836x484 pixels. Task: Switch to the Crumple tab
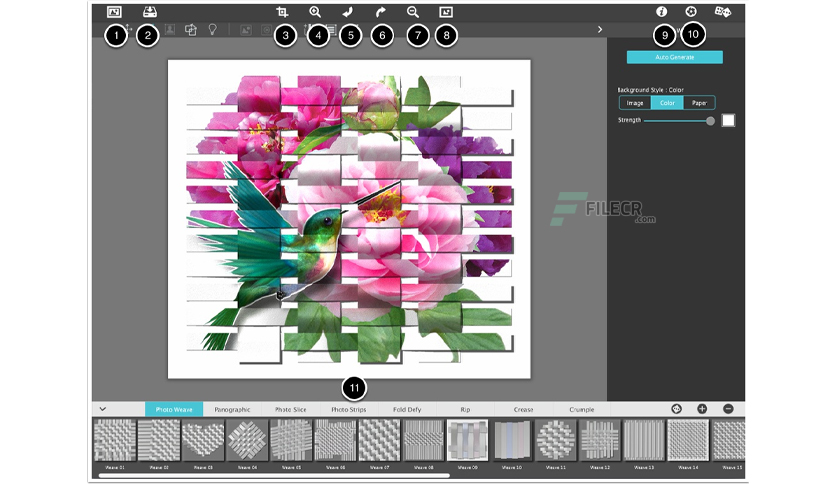(x=582, y=409)
